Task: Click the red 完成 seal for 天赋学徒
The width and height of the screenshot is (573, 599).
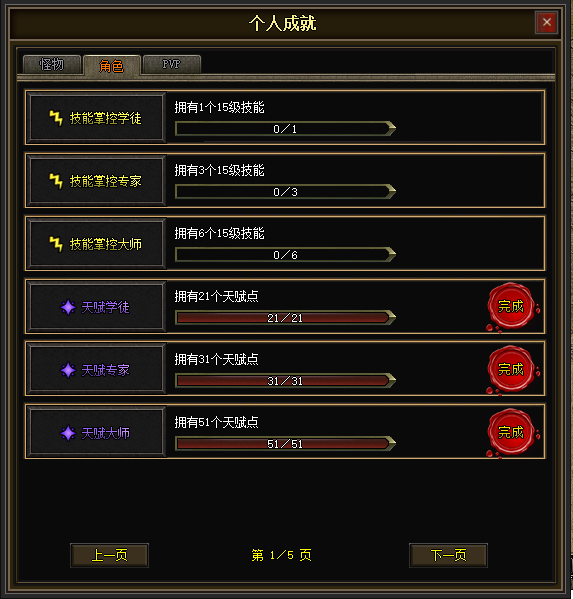Action: [512, 307]
